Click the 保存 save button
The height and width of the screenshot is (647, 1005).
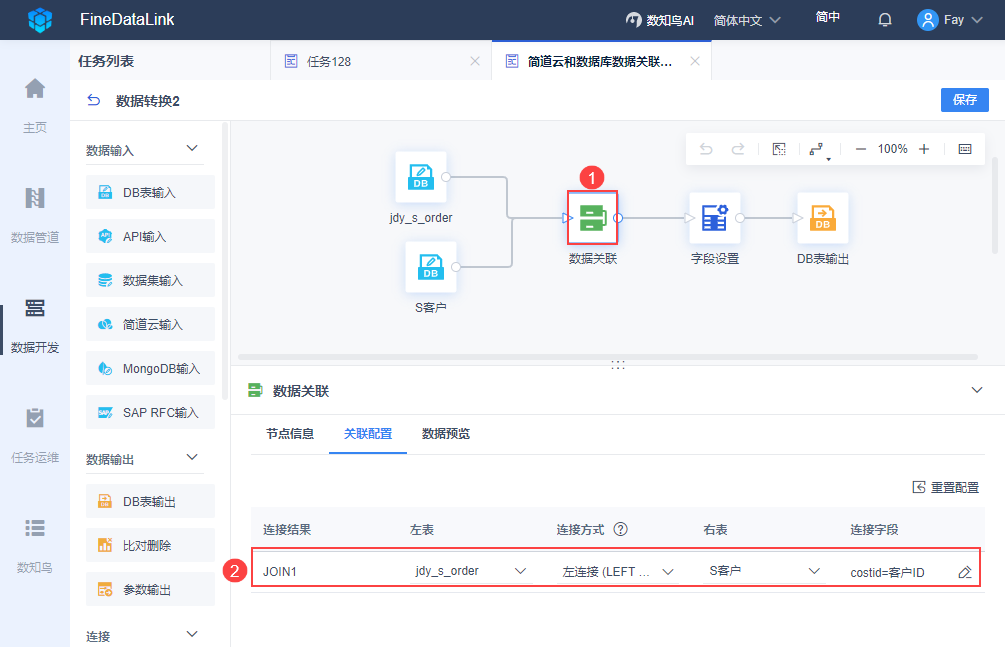[x=965, y=99]
